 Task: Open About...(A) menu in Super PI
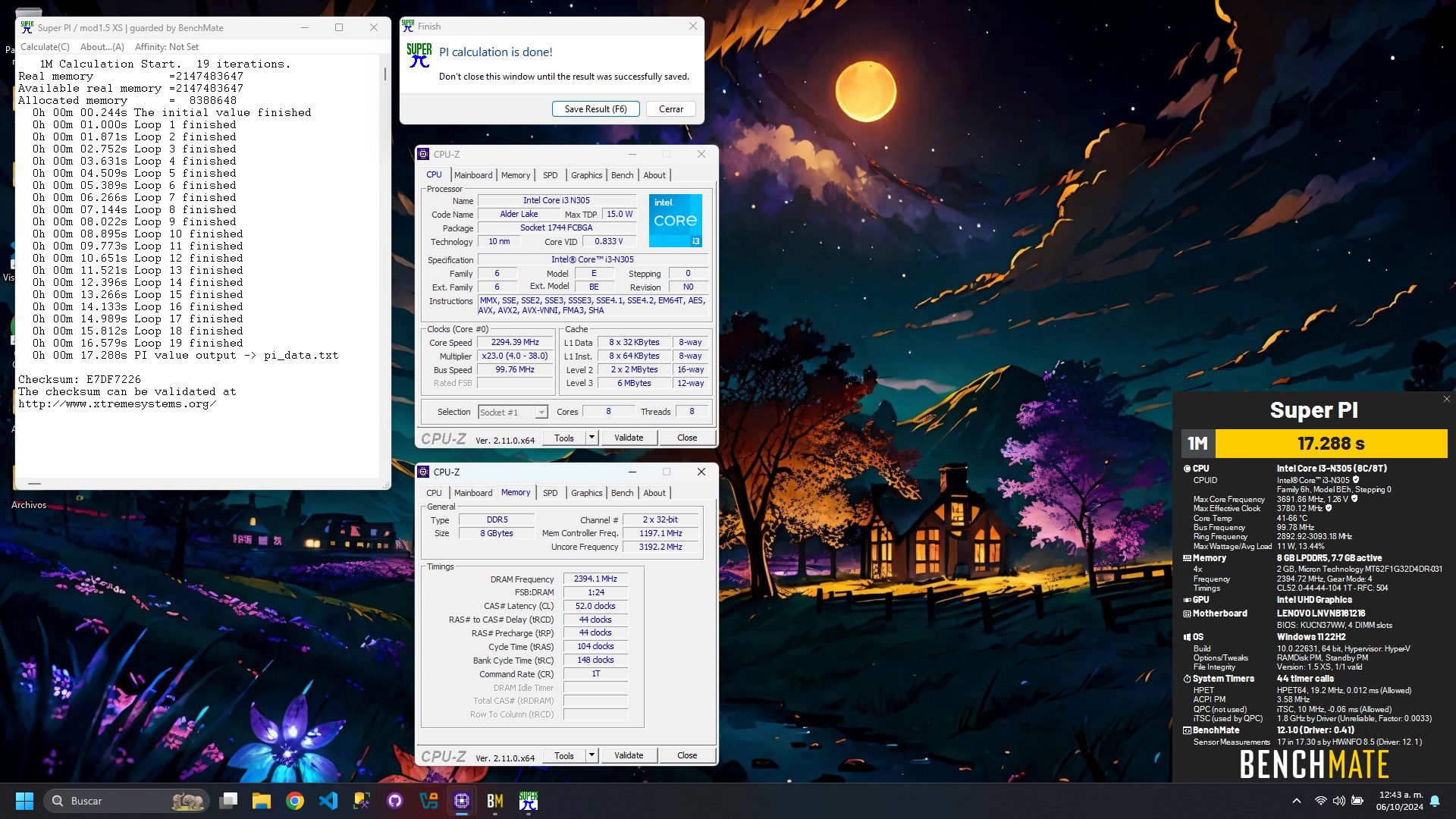pos(102,47)
